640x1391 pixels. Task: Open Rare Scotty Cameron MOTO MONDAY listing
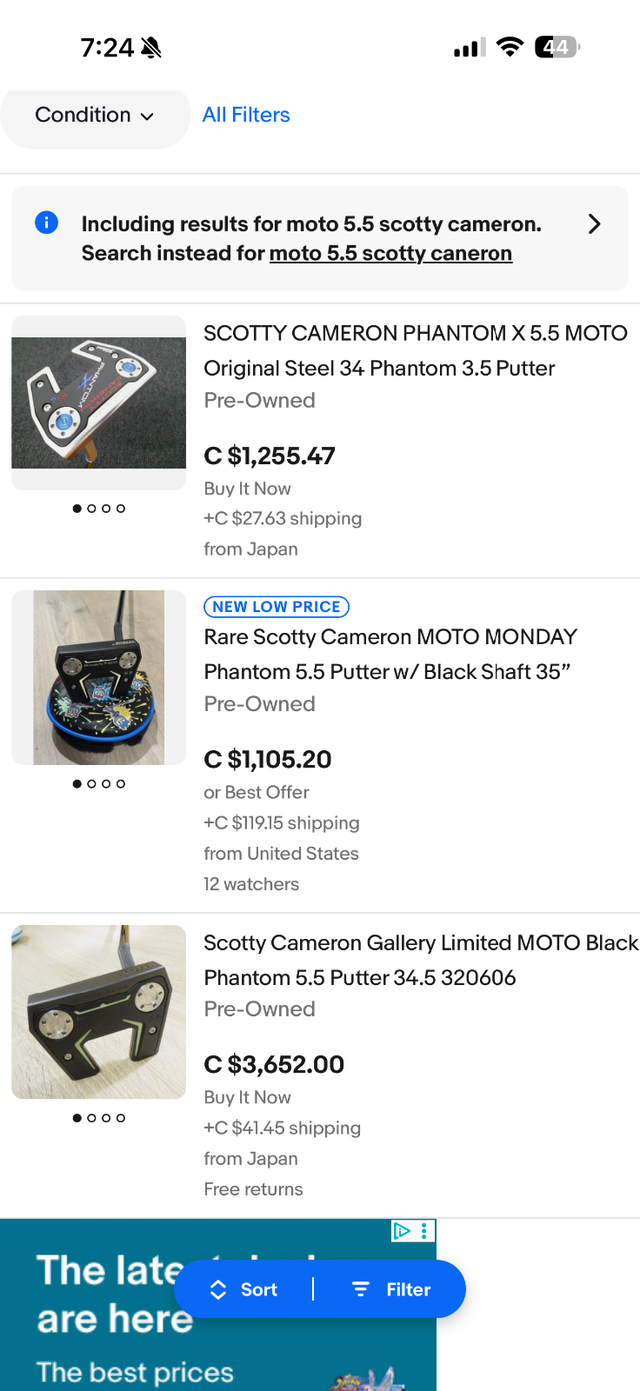point(390,654)
